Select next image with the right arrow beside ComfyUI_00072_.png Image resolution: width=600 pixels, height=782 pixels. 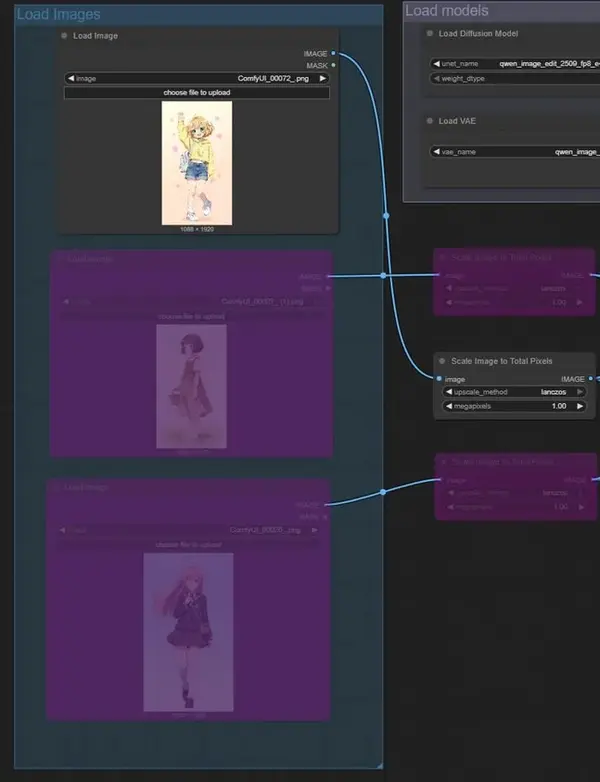(x=323, y=78)
